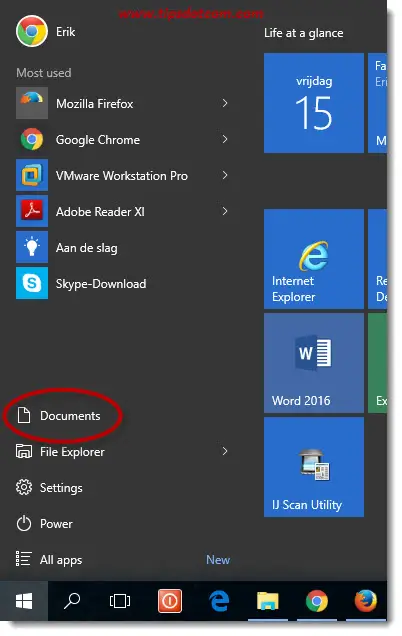The width and height of the screenshot is (402, 636).
Task: Click the New label beside All apps
Action: click(218, 560)
